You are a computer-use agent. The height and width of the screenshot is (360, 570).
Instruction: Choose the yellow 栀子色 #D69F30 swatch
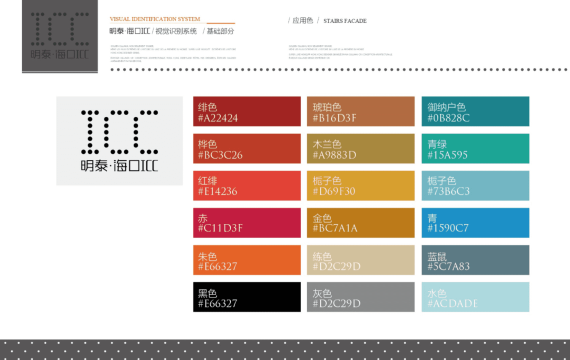361,185
